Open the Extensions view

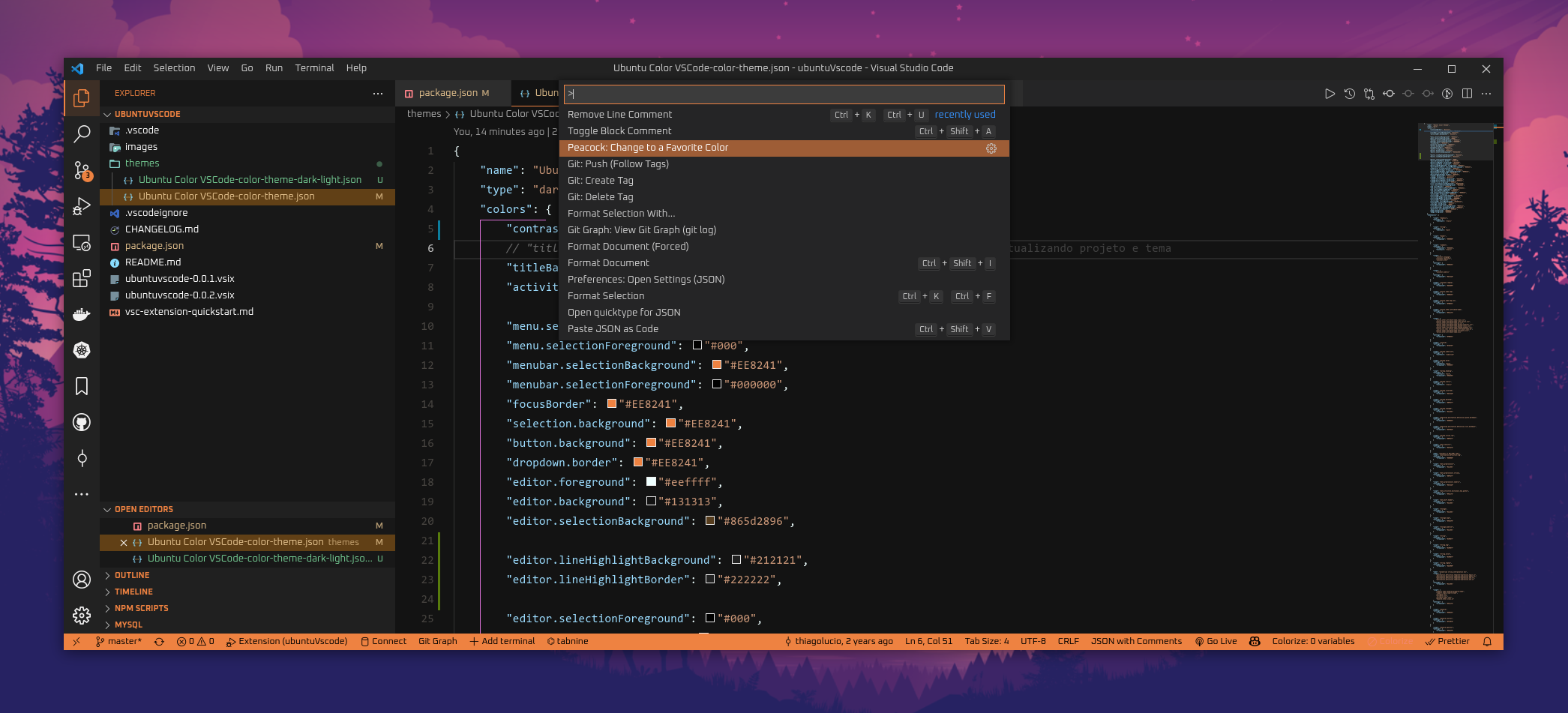click(x=82, y=279)
